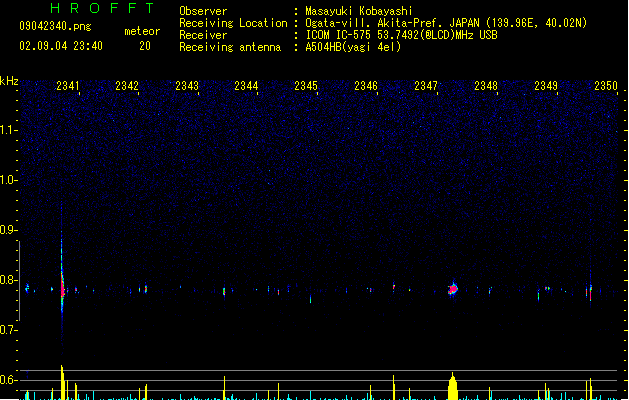Click the date stamp 02.09.04 23:40
This screenshot has height=400, width=629.
(x=61, y=46)
